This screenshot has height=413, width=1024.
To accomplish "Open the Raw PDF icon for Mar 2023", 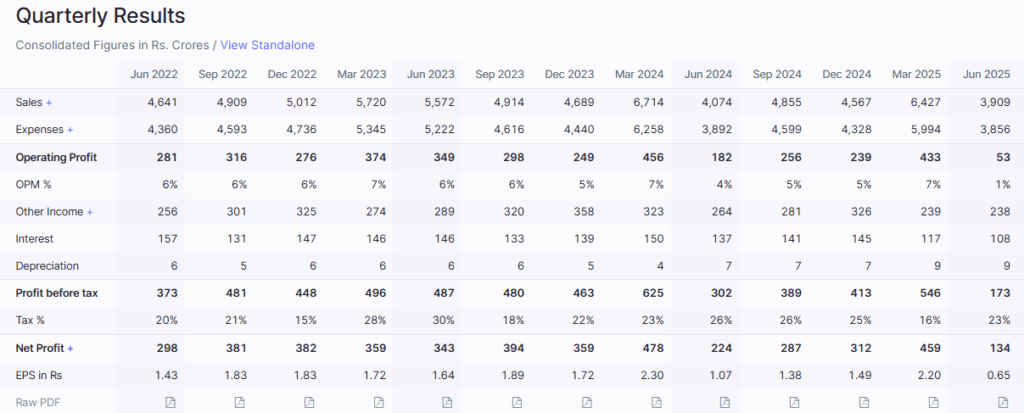I will tap(379, 402).
